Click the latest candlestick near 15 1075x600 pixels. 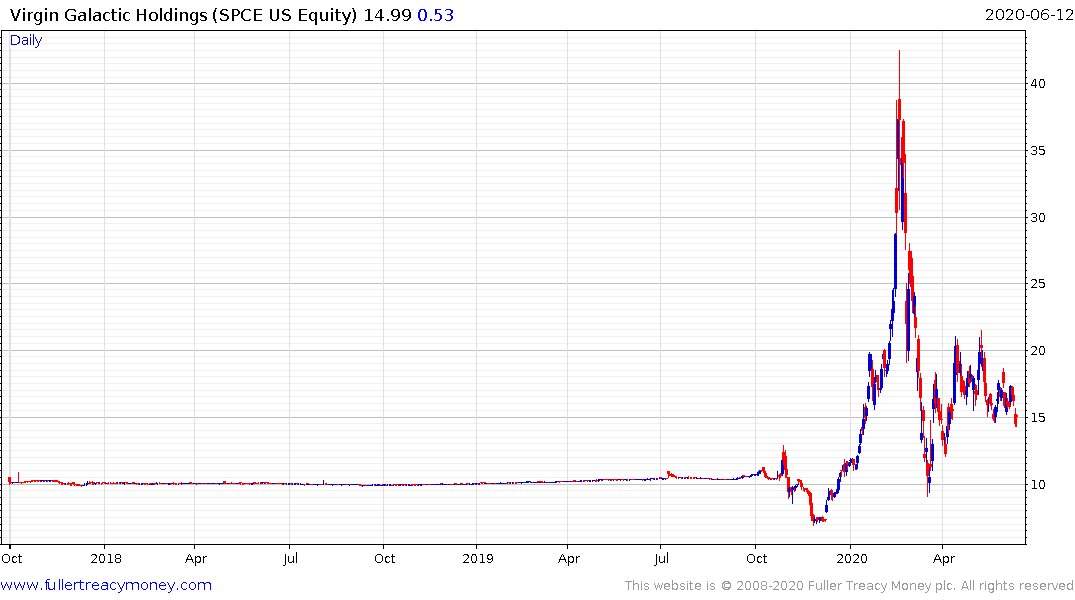click(1015, 418)
